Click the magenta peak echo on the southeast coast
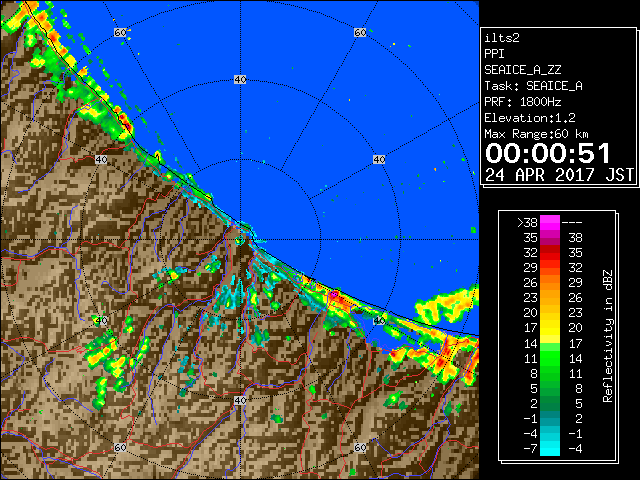The image size is (640, 480). (x=334, y=293)
